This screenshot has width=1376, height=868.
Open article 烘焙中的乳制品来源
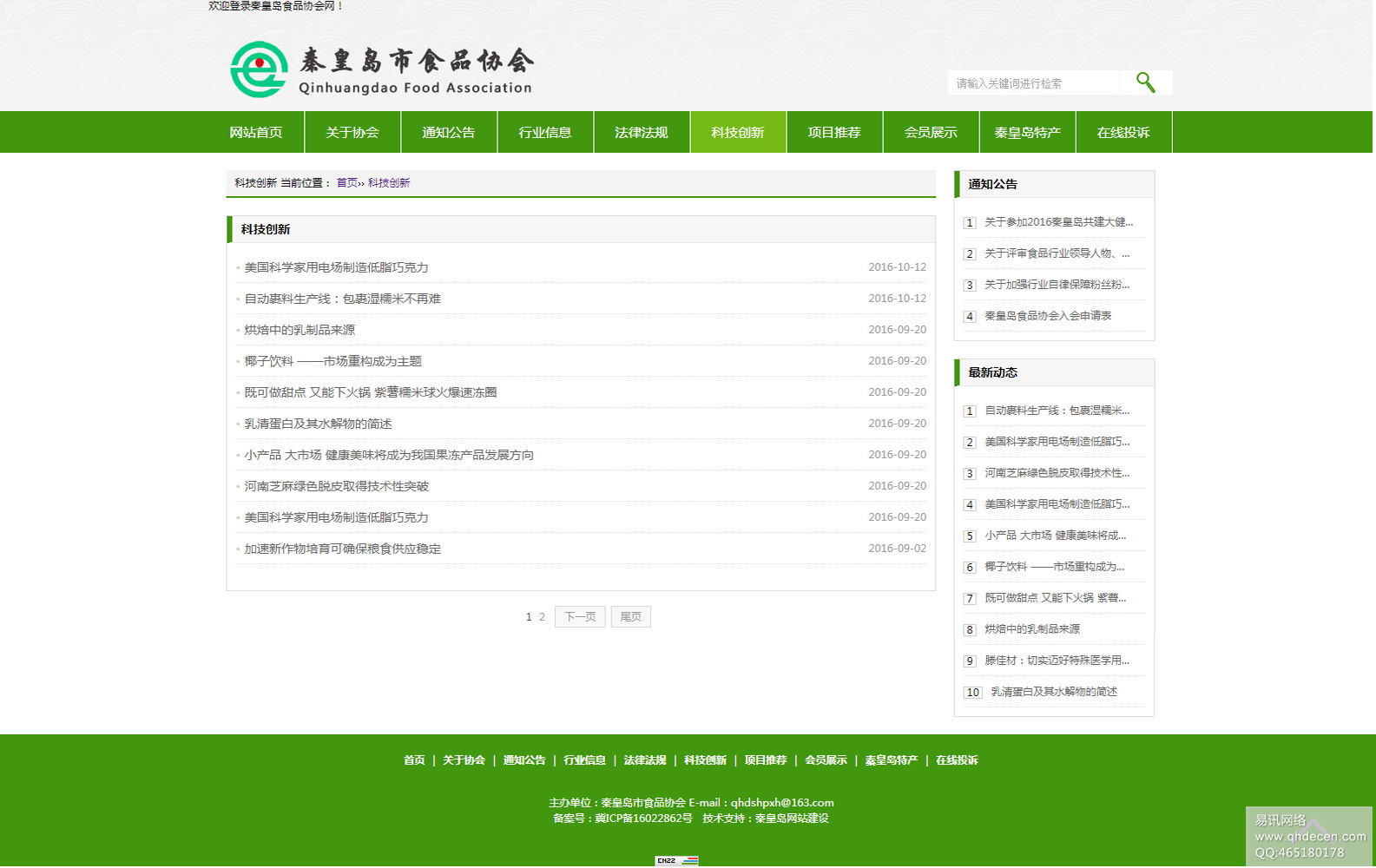coord(300,330)
